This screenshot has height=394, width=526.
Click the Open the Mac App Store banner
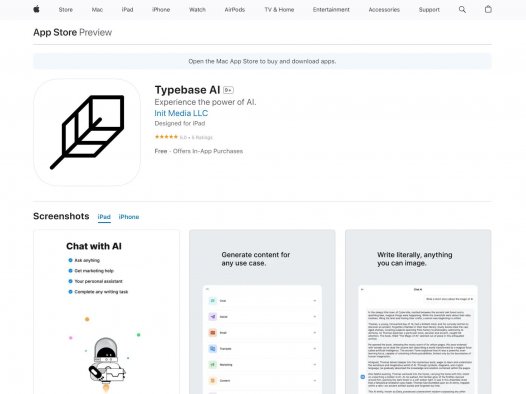pyautogui.click(x=262, y=61)
